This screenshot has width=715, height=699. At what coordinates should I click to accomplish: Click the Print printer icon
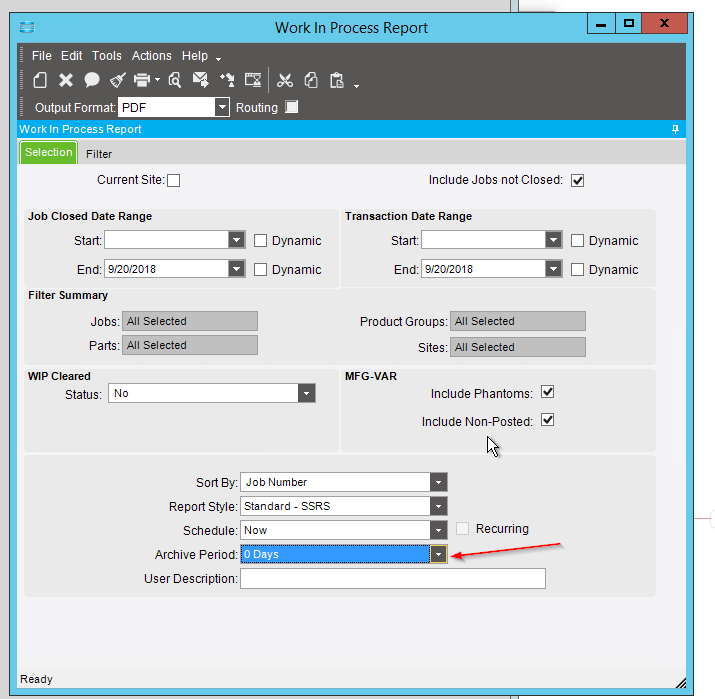142,80
